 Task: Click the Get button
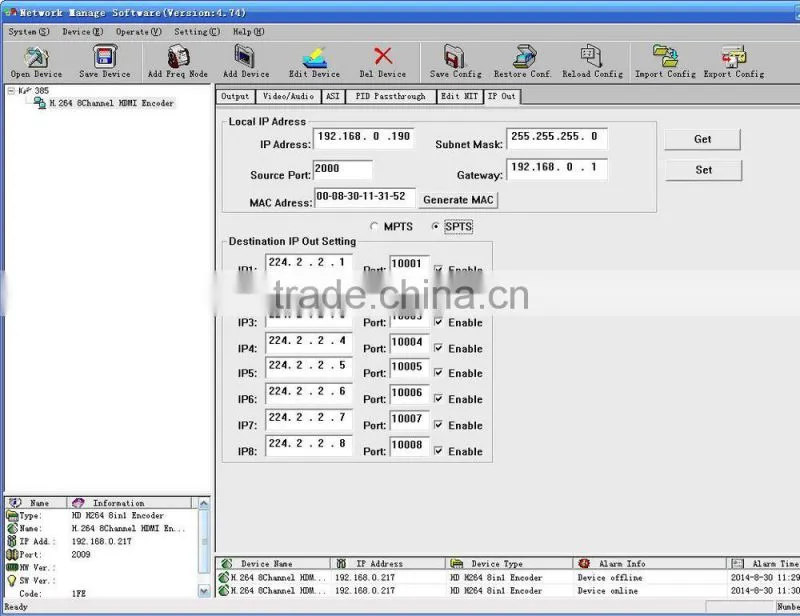click(702, 139)
